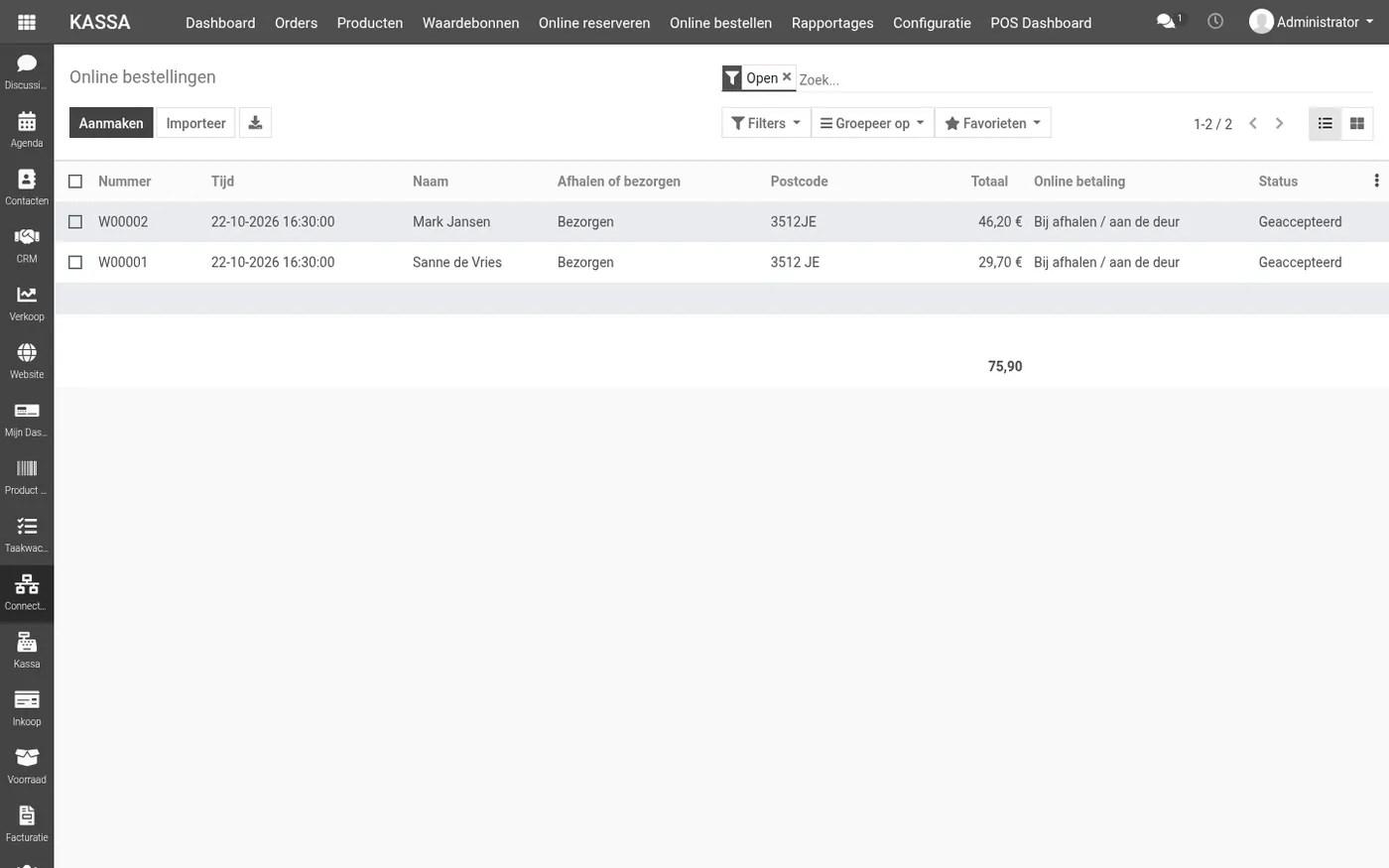Open order row of Mark Jansen
The width and height of the screenshot is (1389, 868).
click(x=721, y=222)
